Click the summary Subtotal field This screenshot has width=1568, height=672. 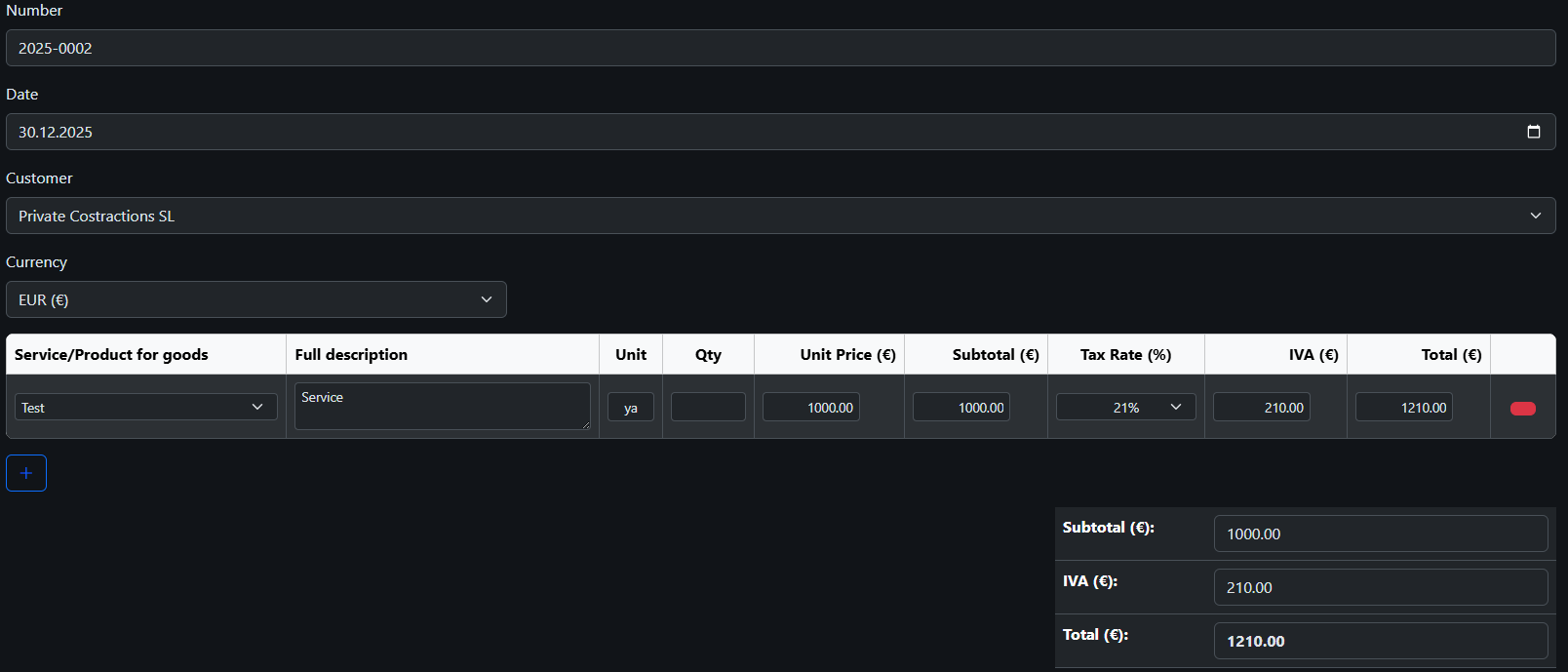coord(1380,534)
